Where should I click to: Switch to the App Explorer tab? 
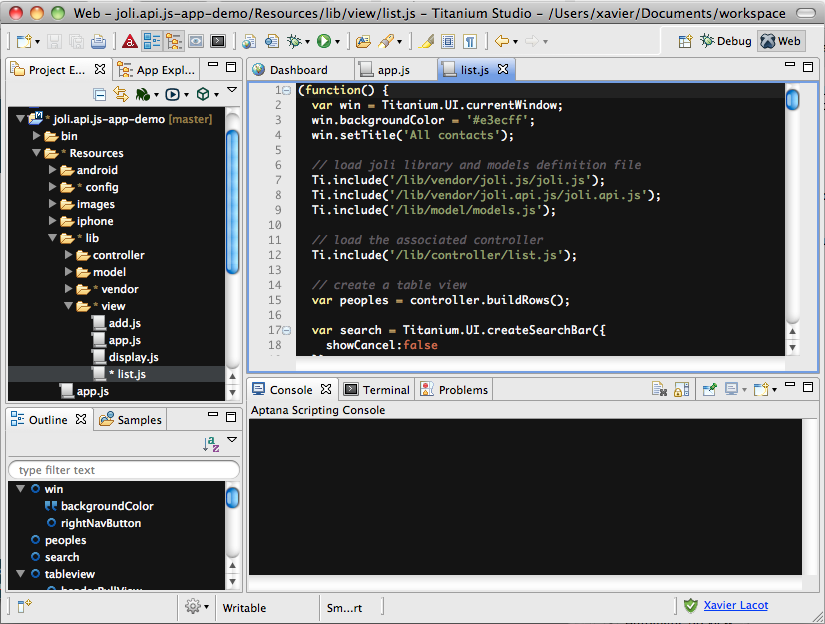click(x=157, y=70)
